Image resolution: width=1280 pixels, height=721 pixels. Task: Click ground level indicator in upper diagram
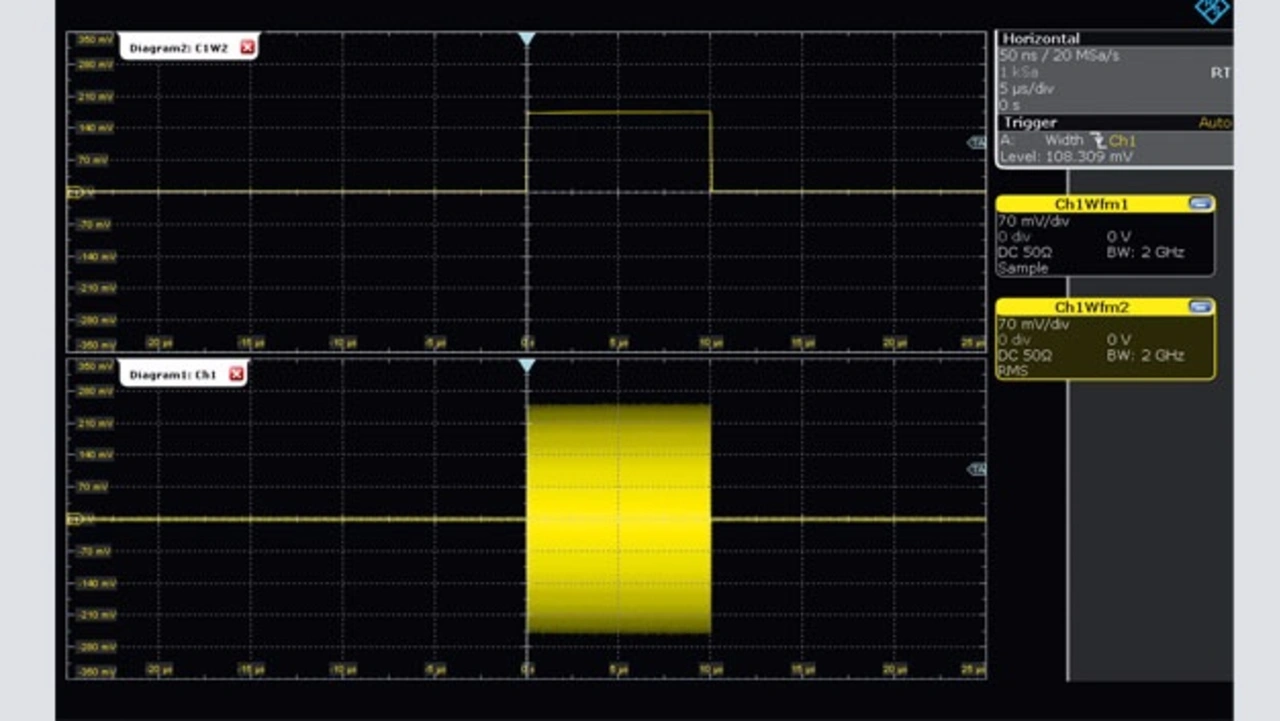click(x=73, y=191)
